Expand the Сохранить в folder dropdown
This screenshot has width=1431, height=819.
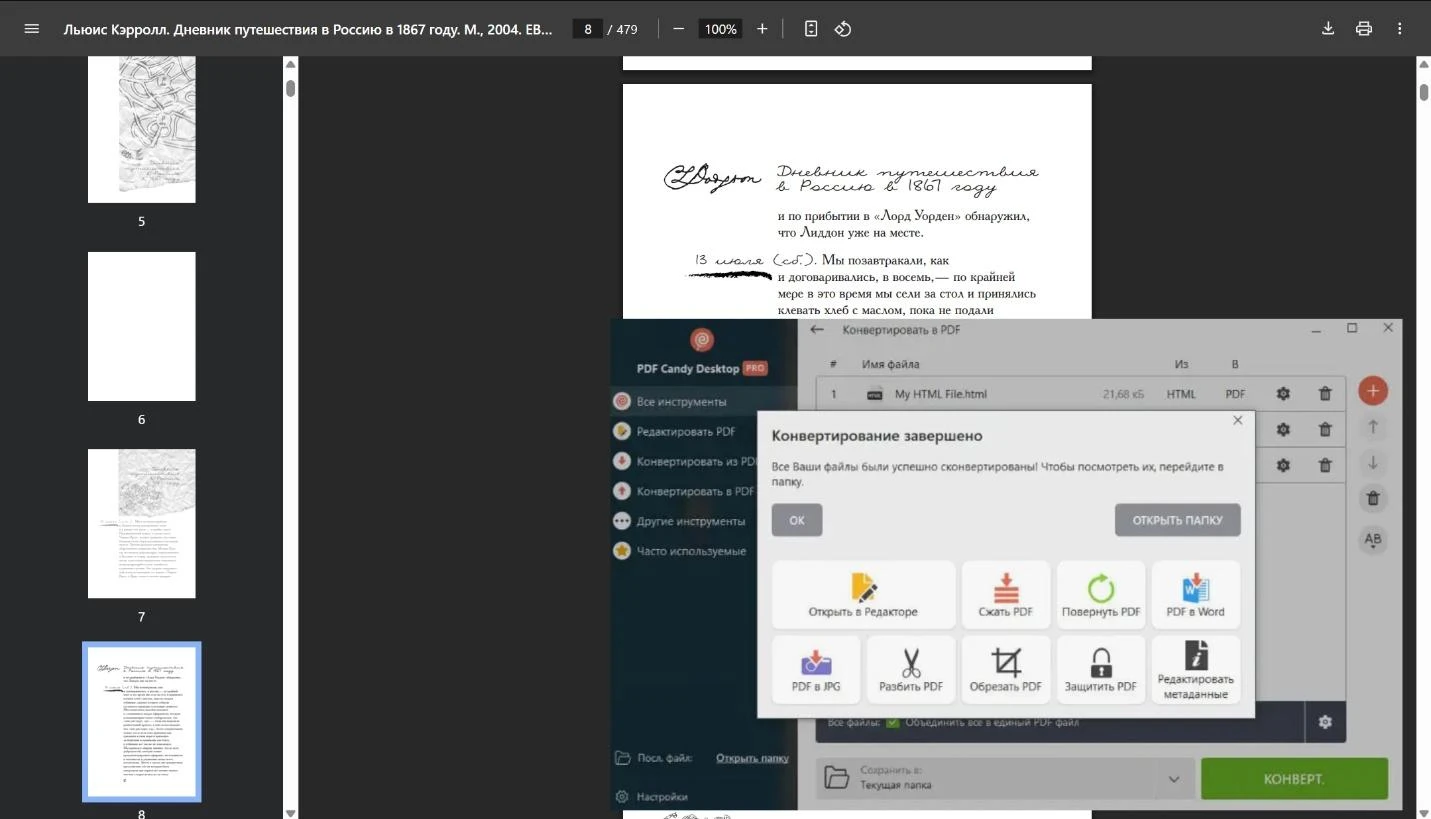pyautogui.click(x=1174, y=778)
